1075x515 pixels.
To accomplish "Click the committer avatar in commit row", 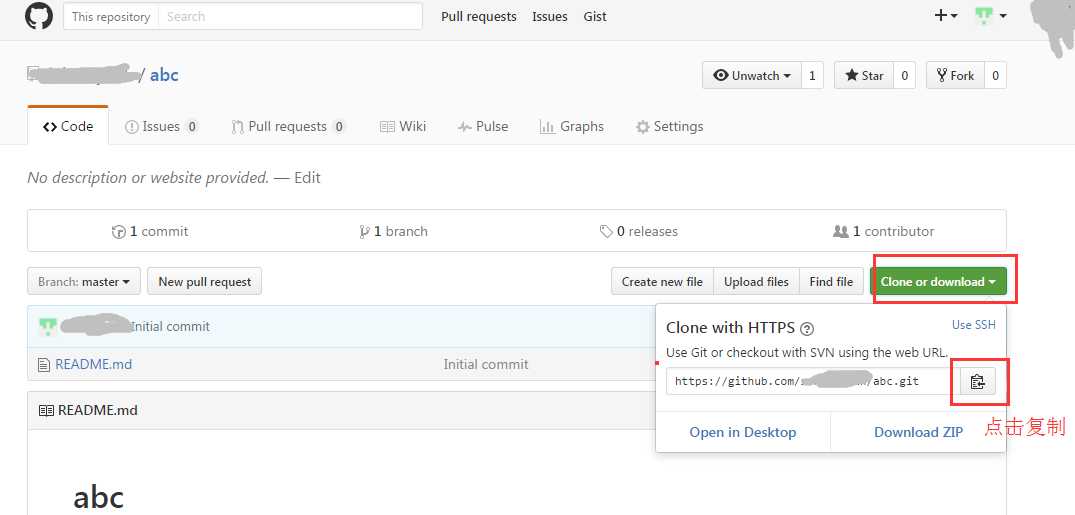I will point(47,326).
